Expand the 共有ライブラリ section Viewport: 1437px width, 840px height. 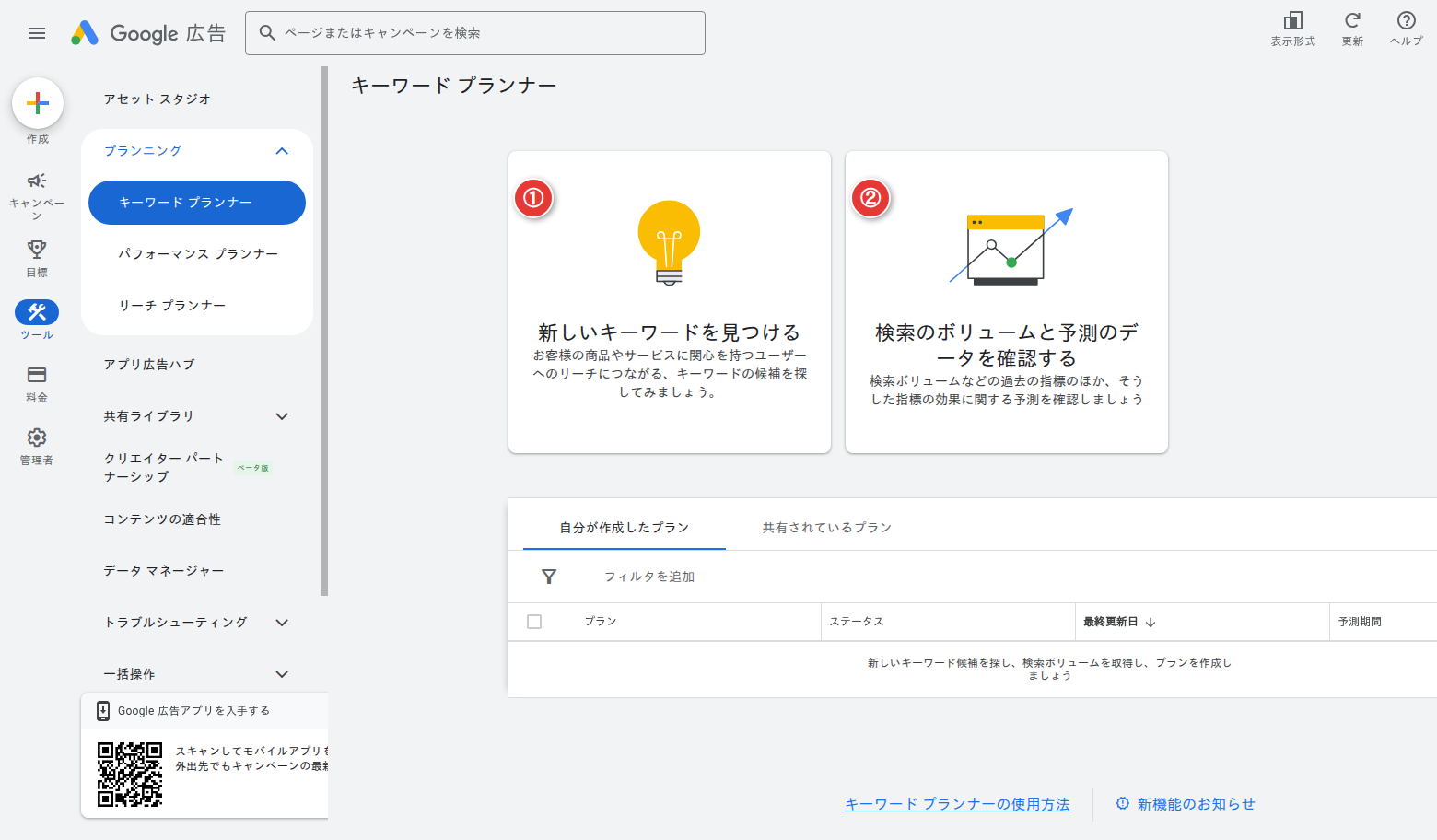pyautogui.click(x=282, y=416)
